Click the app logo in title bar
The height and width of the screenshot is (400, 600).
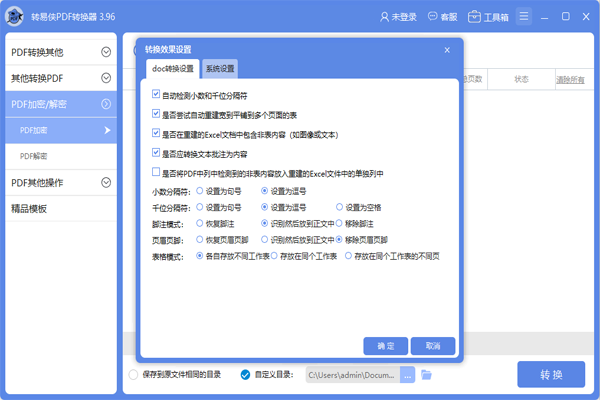tap(17, 17)
